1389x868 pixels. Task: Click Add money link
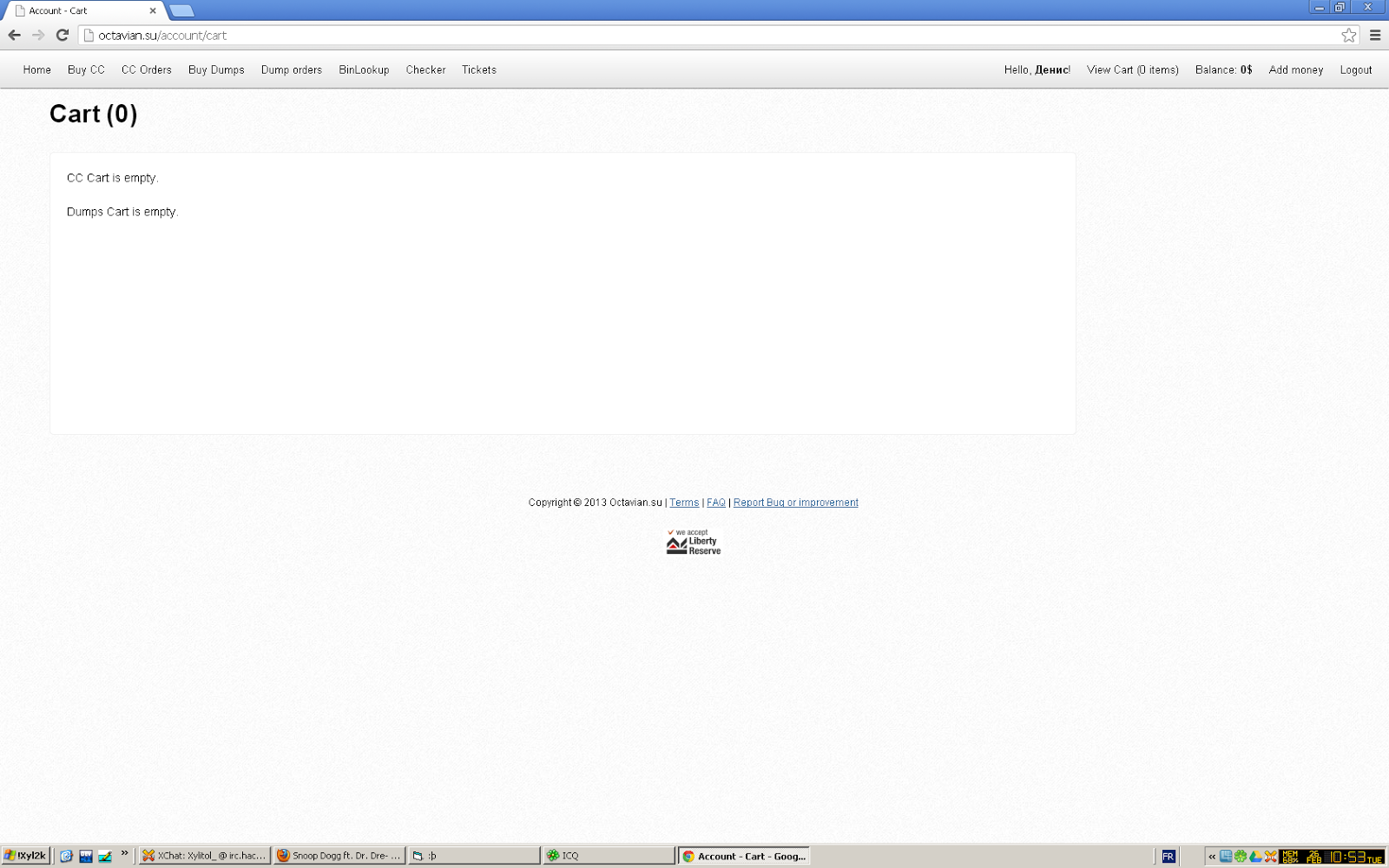(1296, 69)
